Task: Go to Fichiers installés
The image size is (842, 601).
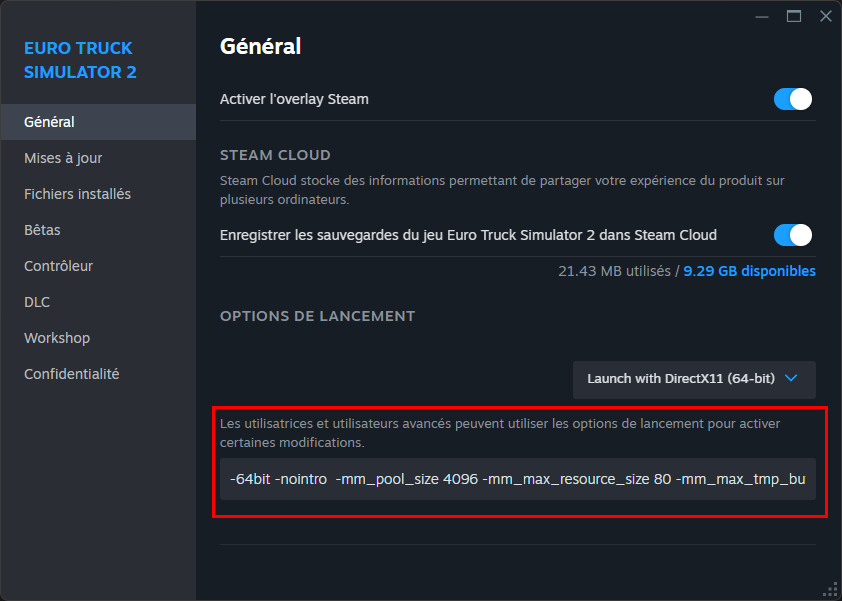Action: pyautogui.click(x=98, y=194)
